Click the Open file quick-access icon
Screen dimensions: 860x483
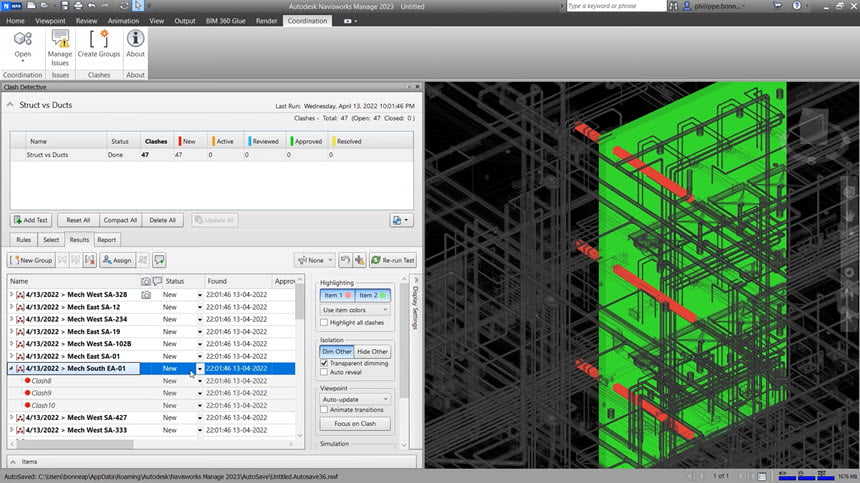[45, 6]
